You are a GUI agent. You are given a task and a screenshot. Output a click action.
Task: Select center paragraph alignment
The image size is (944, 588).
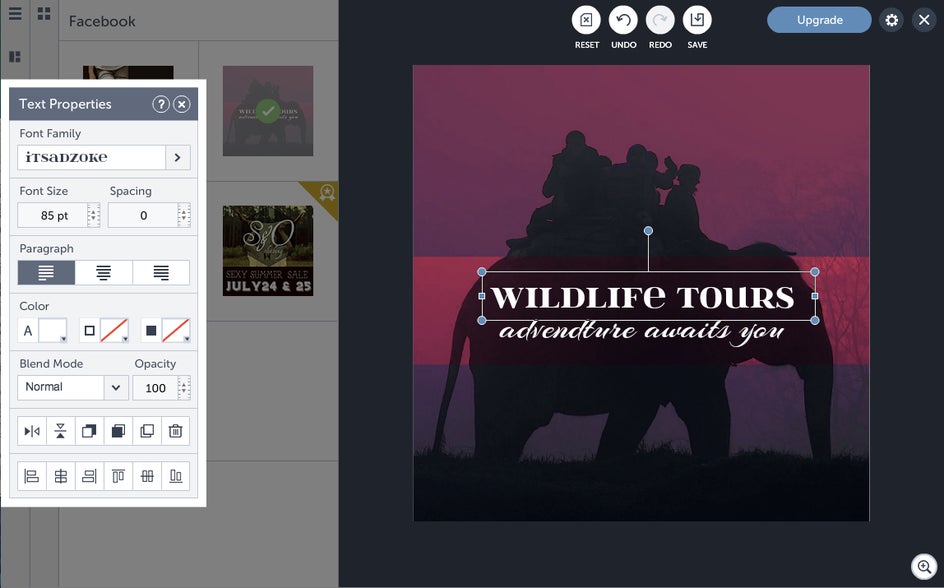pyautogui.click(x=104, y=273)
